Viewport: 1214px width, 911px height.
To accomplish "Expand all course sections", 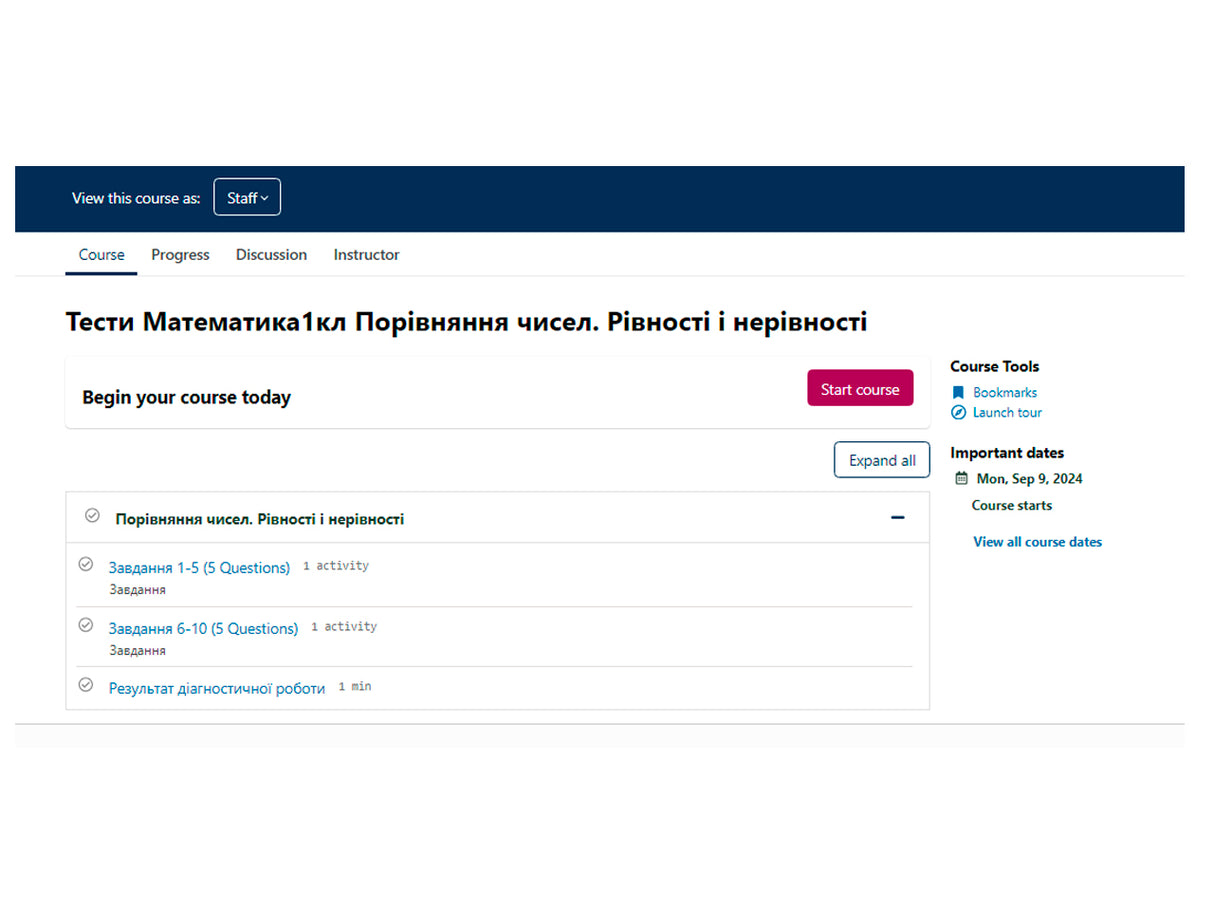I will click(881, 461).
